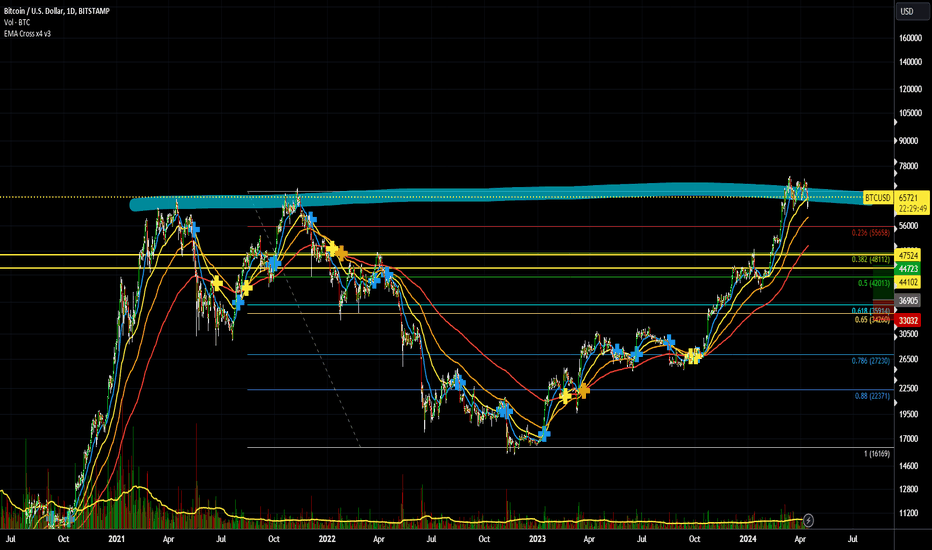Click the 17000 price scale value
This screenshot has width=932, height=550.
909,439
